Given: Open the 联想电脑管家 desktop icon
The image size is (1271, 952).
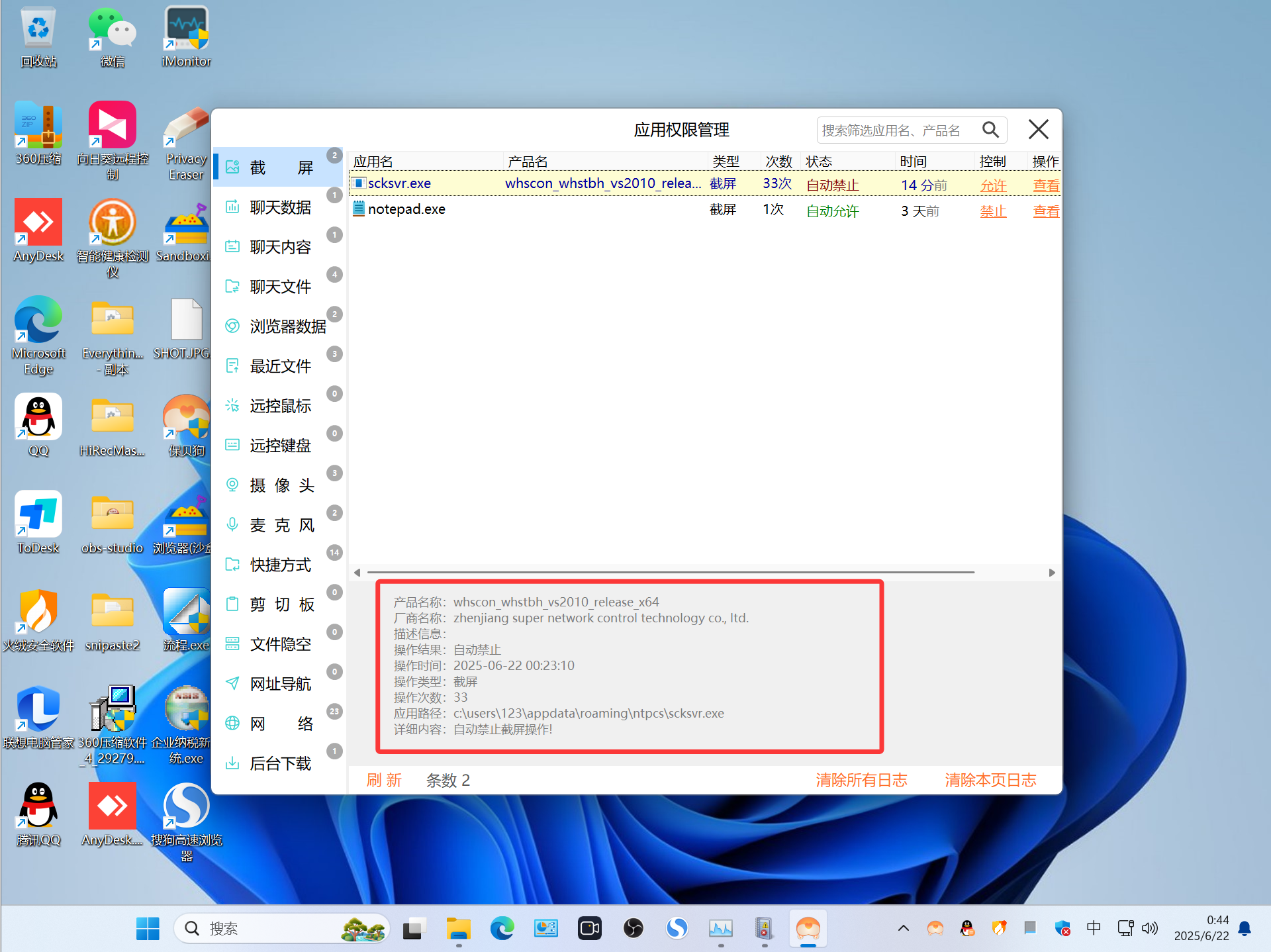Looking at the screenshot, I should click(38, 718).
